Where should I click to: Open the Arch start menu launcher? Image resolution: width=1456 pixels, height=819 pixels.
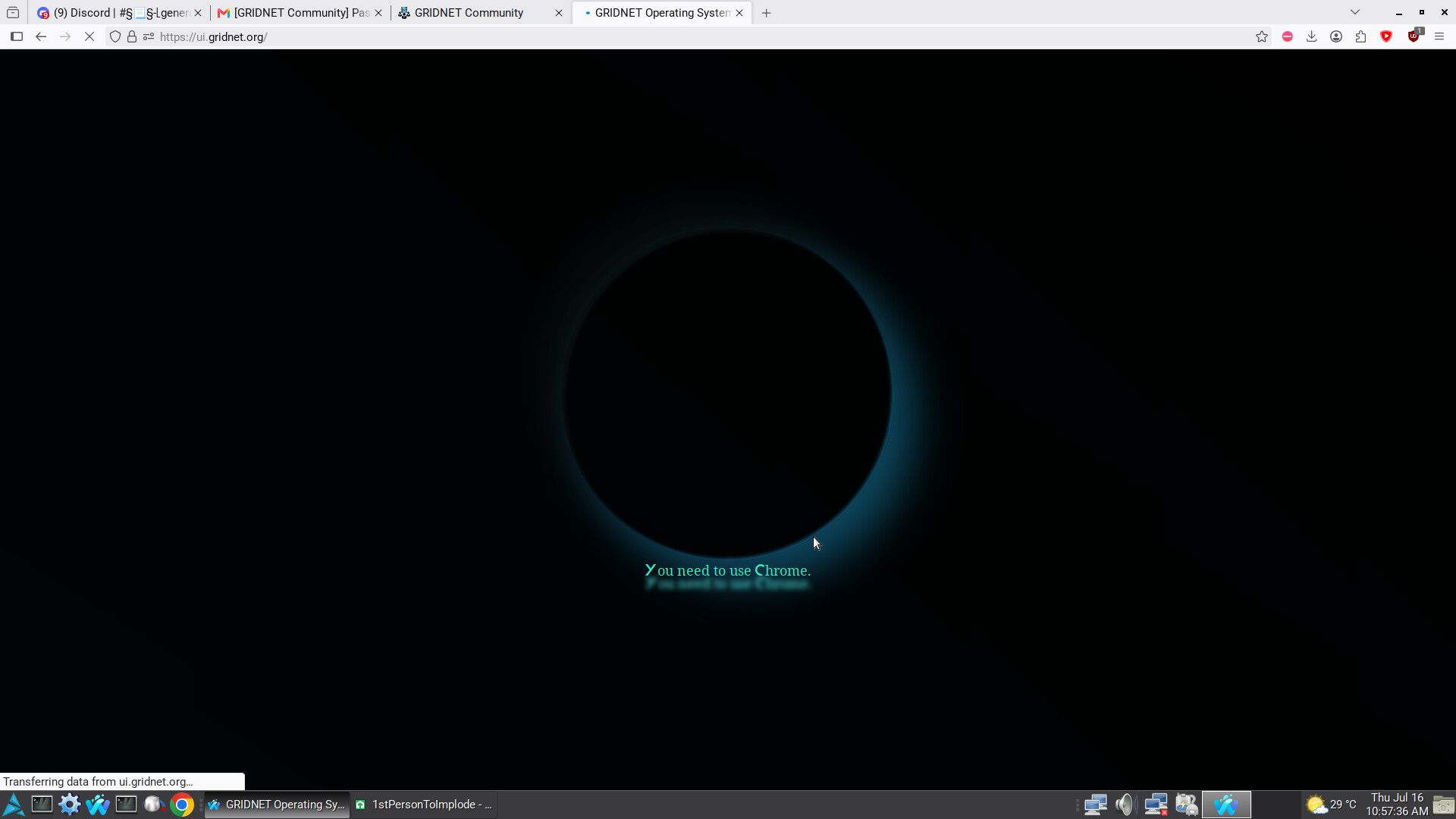point(14,805)
